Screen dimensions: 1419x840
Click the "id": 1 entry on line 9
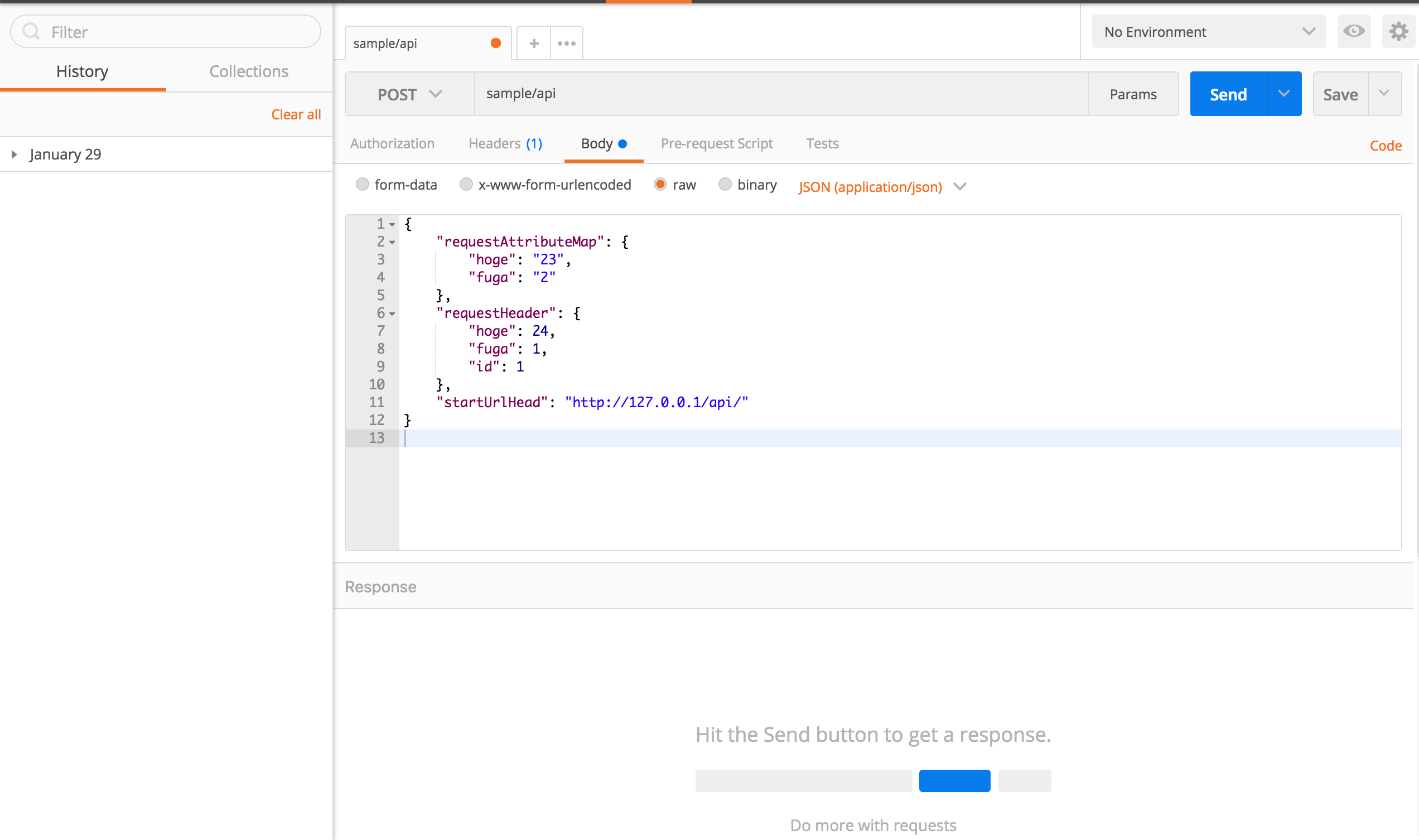[496, 367]
